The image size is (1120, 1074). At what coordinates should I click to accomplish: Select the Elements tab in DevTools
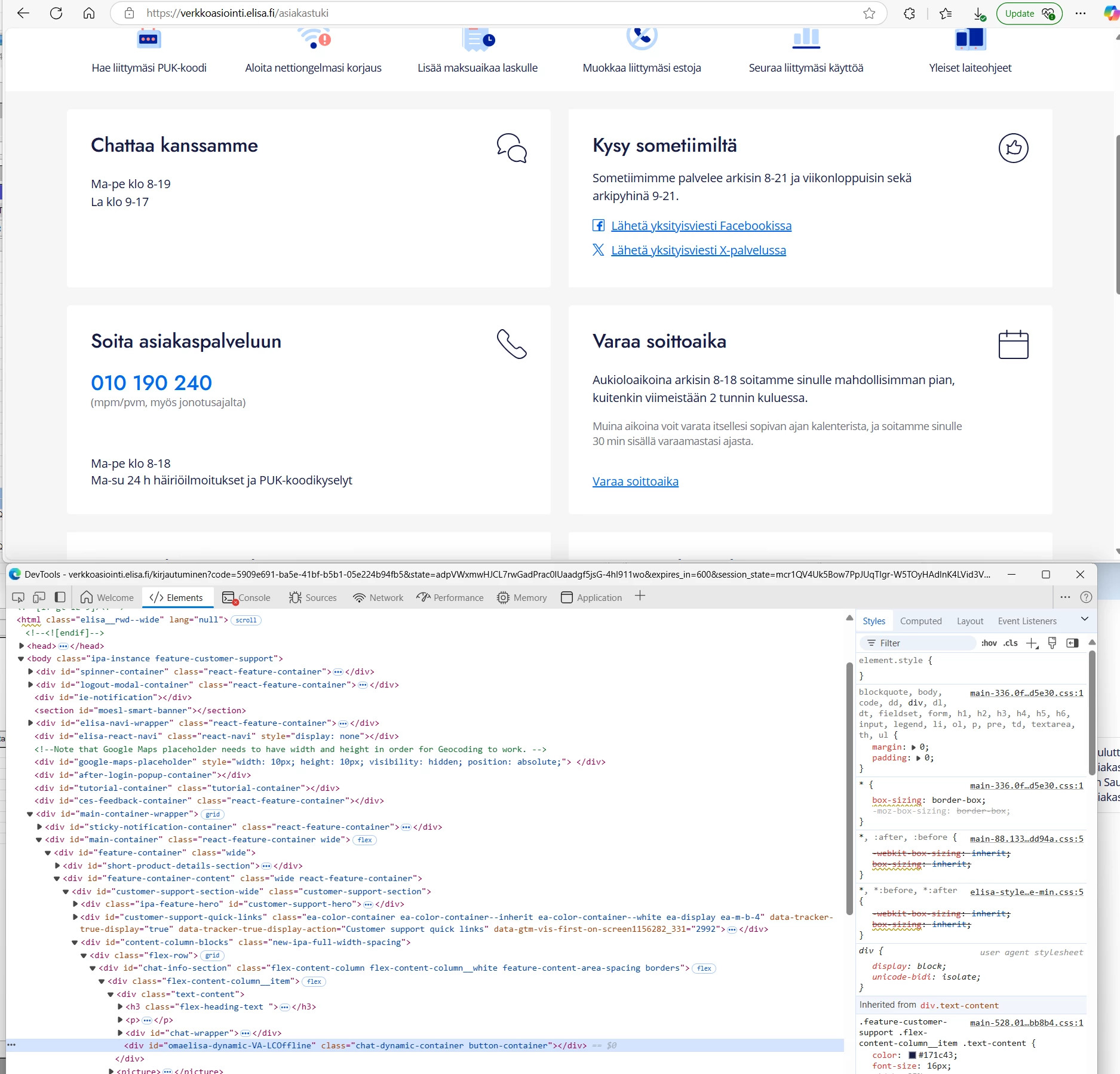176,597
